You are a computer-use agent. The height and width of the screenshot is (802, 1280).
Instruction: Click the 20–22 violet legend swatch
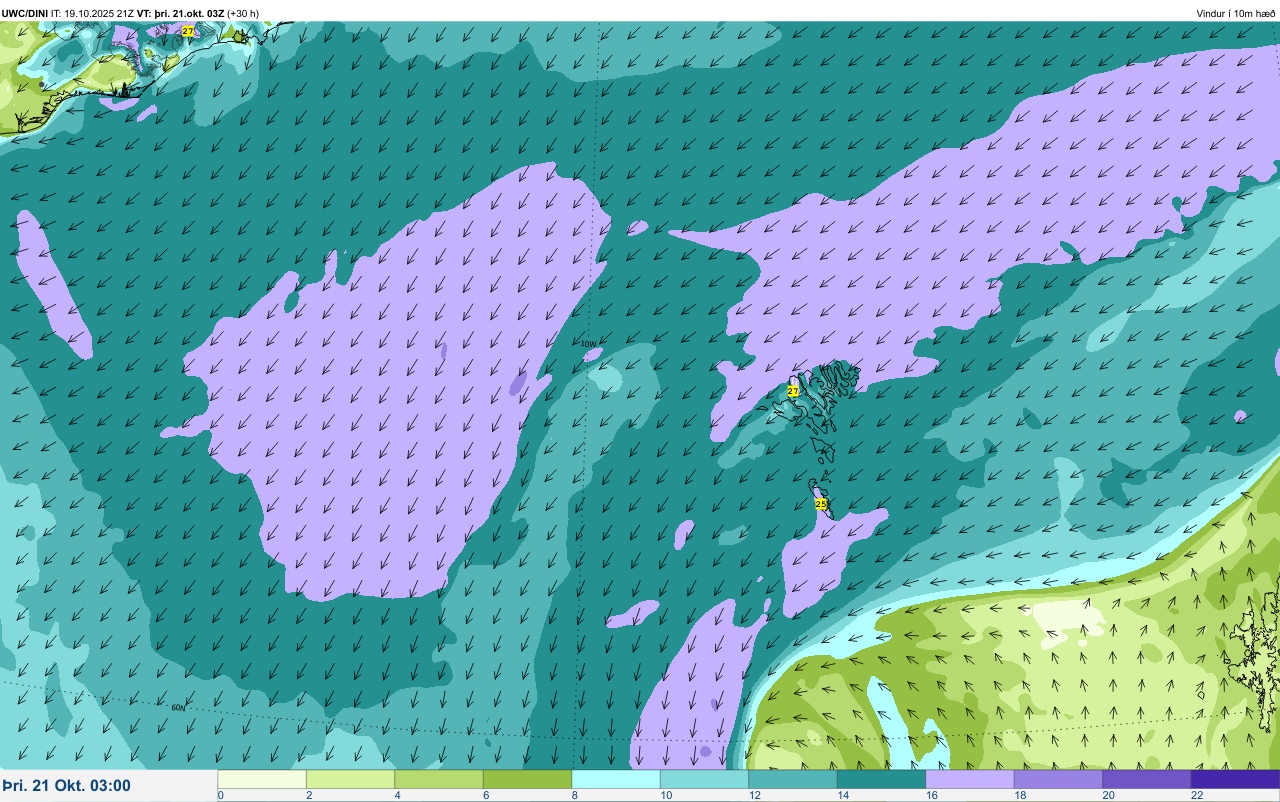[x=1147, y=779]
